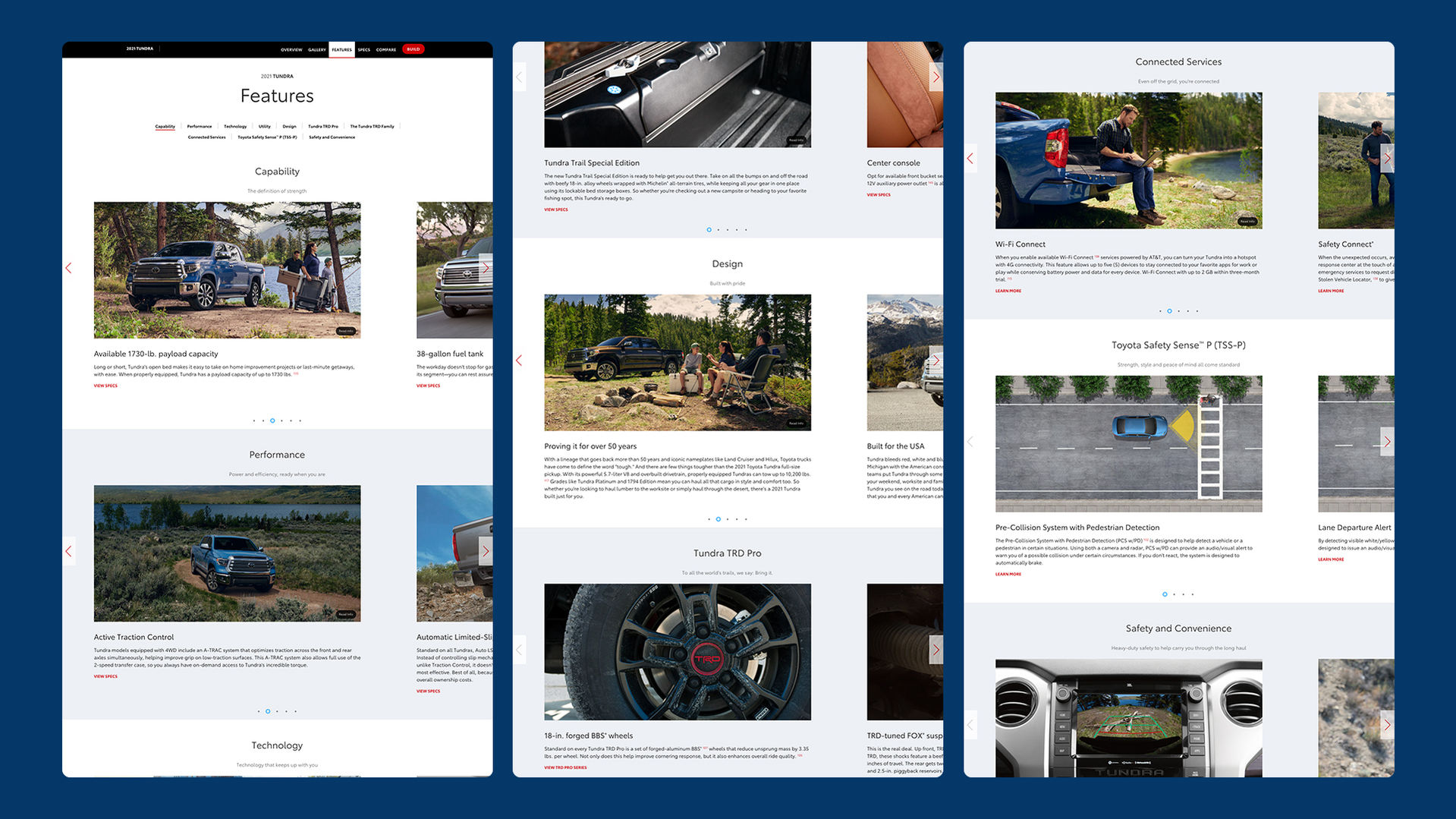1456x819 pixels.
Task: Click Read Info badge on Trail Special Edition image
Action: (796, 140)
